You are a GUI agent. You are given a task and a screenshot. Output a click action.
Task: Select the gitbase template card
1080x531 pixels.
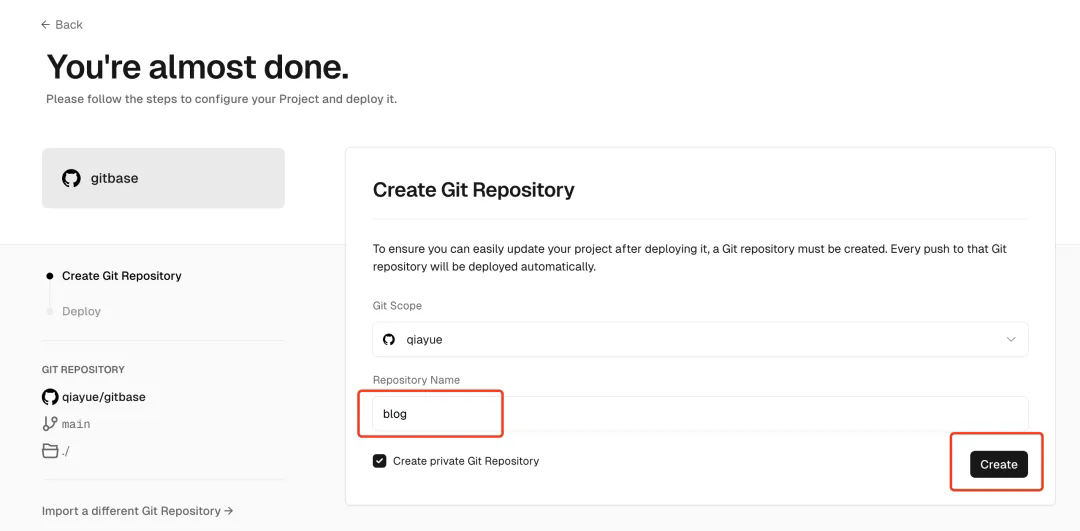163,178
